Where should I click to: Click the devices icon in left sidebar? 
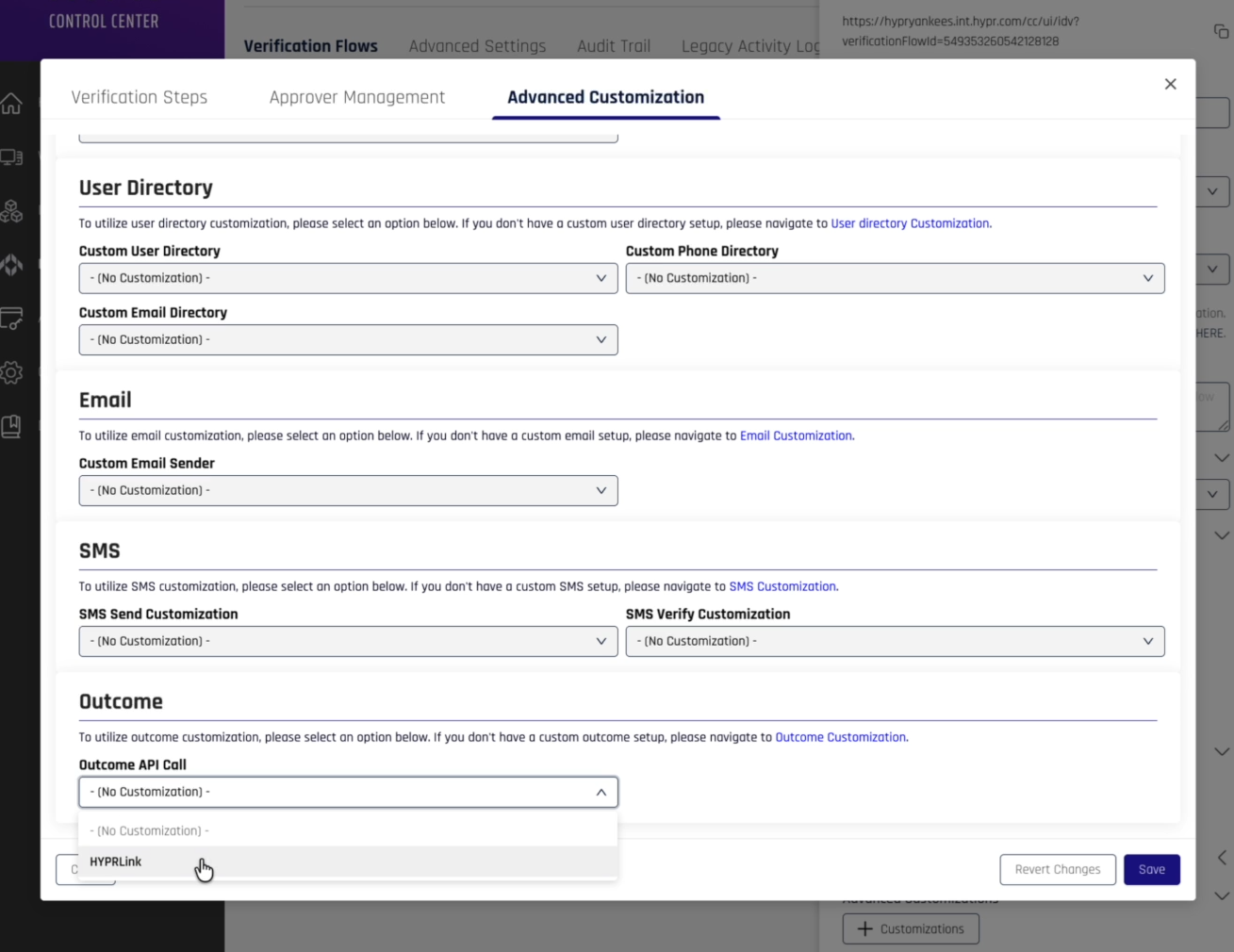[x=12, y=157]
